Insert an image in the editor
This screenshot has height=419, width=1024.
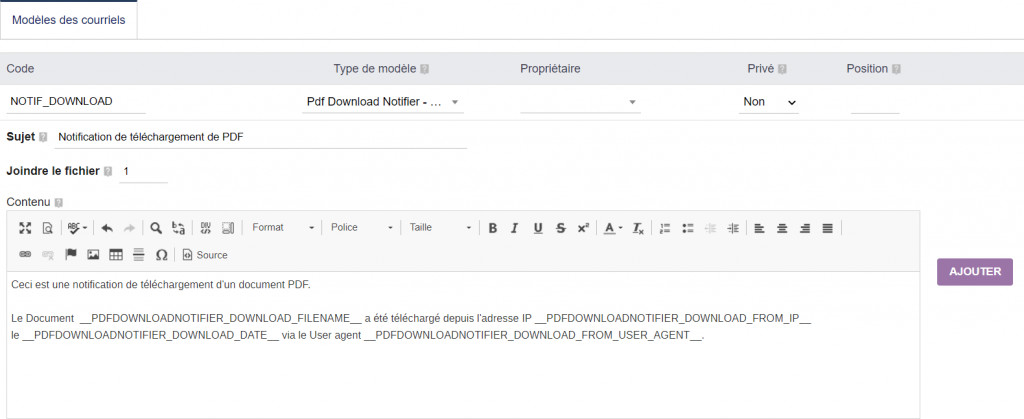pos(93,255)
